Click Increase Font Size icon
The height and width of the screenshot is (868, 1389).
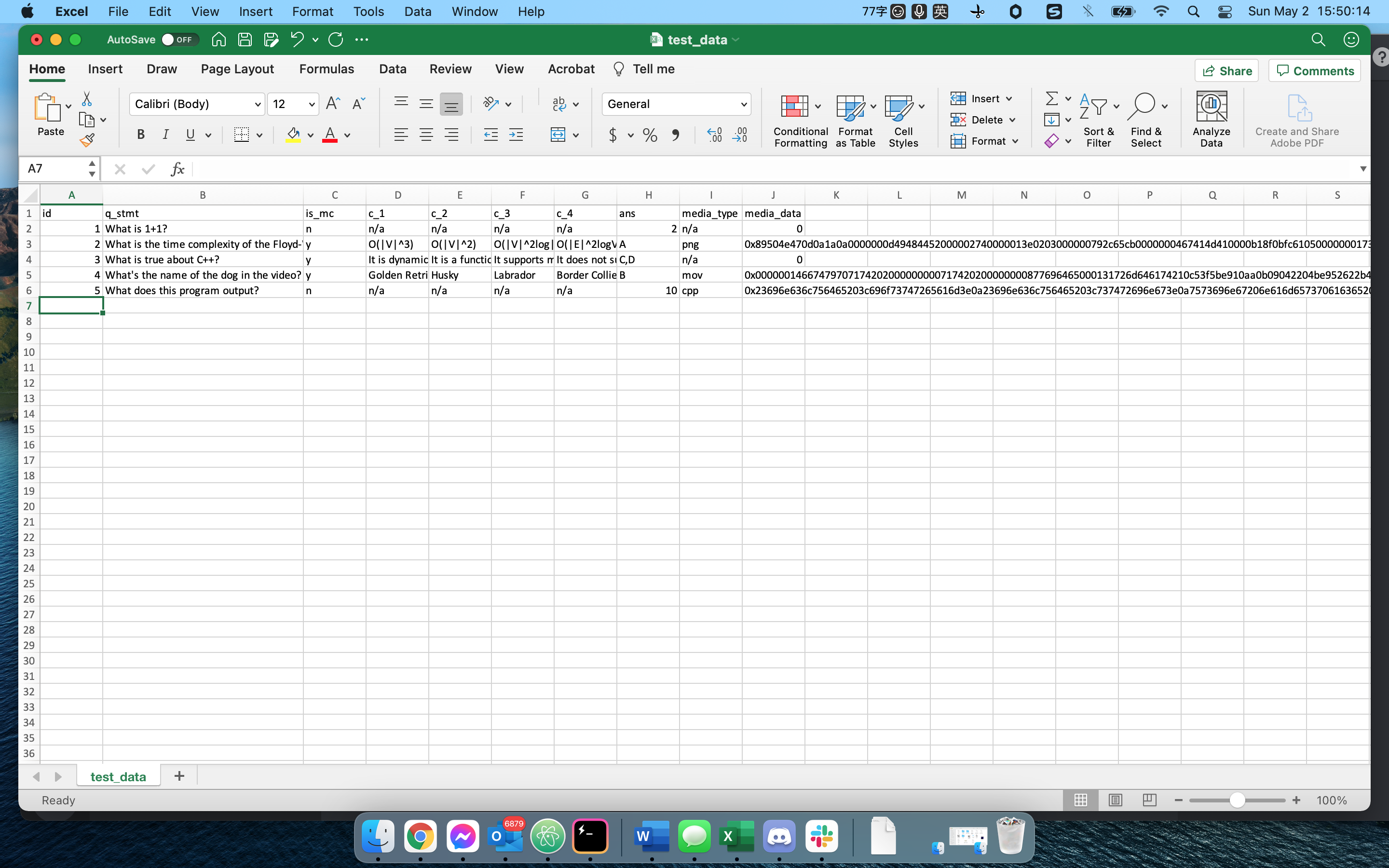pos(332,104)
